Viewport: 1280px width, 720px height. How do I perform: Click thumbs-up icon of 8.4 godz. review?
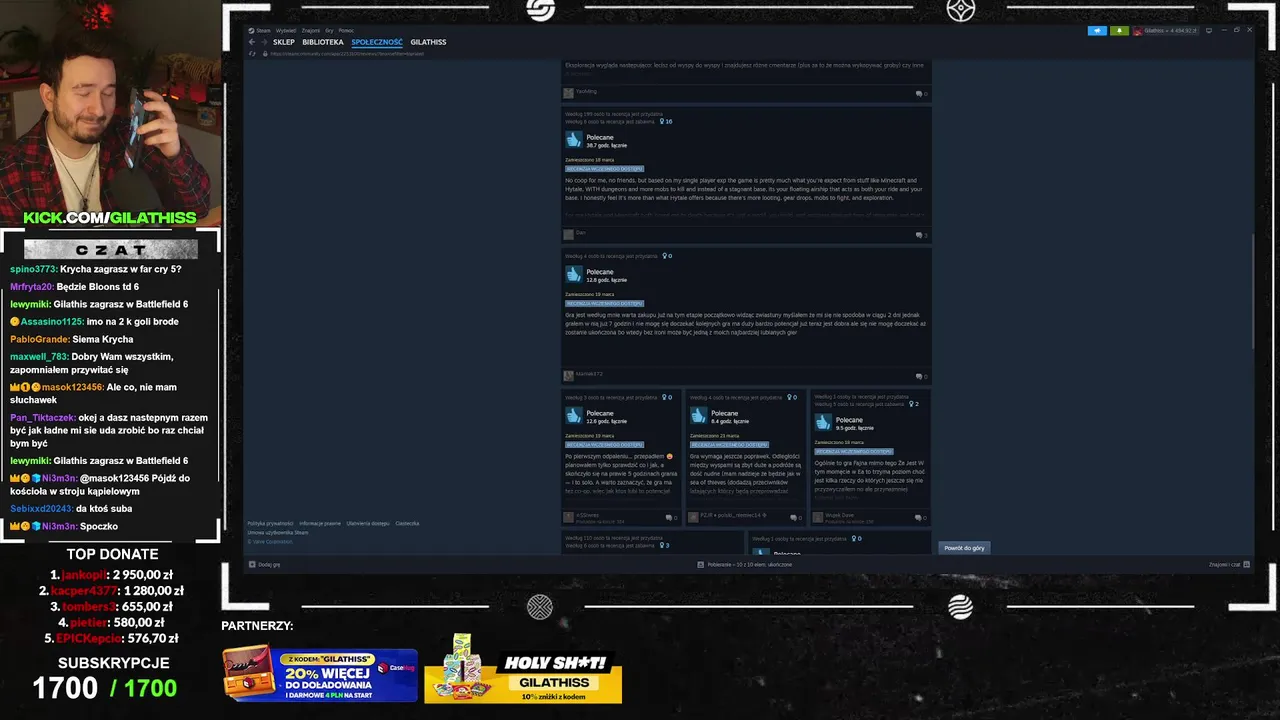(698, 416)
